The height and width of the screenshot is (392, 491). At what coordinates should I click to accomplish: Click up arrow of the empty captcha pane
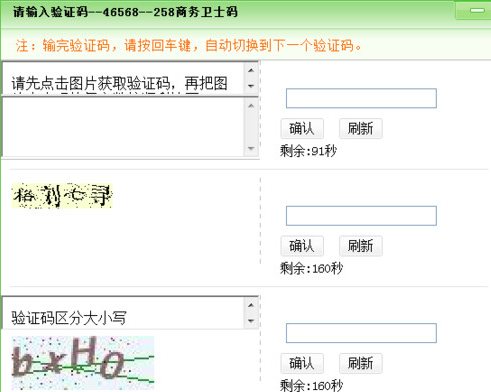[251, 106]
